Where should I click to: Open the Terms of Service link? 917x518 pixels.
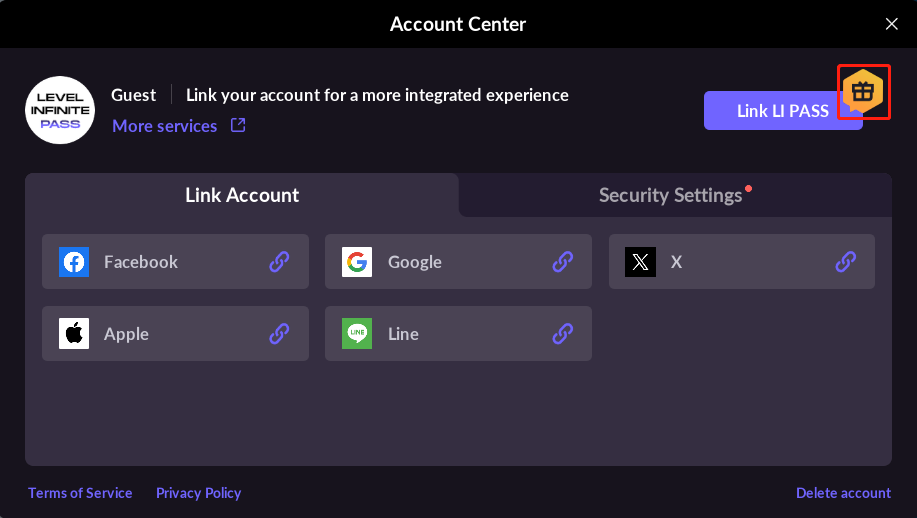click(80, 493)
